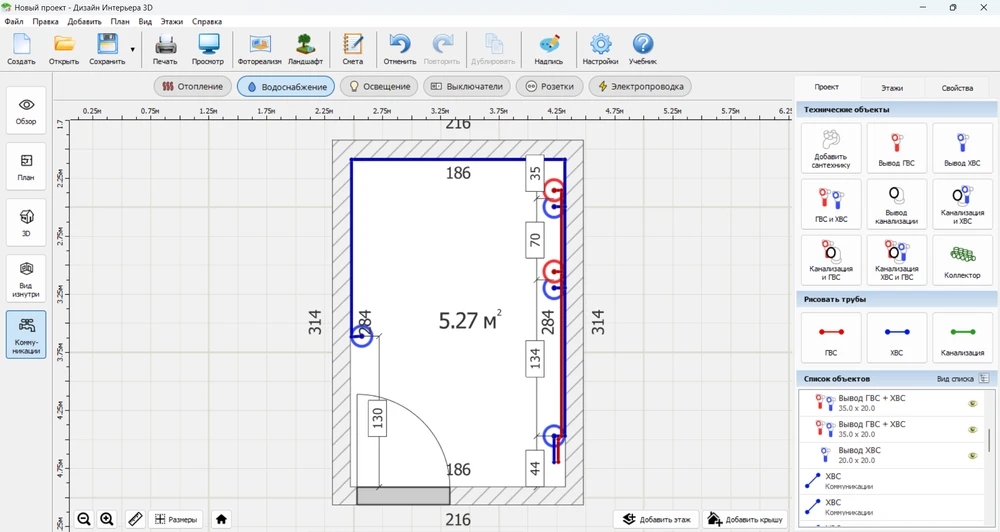Switch to the Отопление heating category

click(193, 87)
